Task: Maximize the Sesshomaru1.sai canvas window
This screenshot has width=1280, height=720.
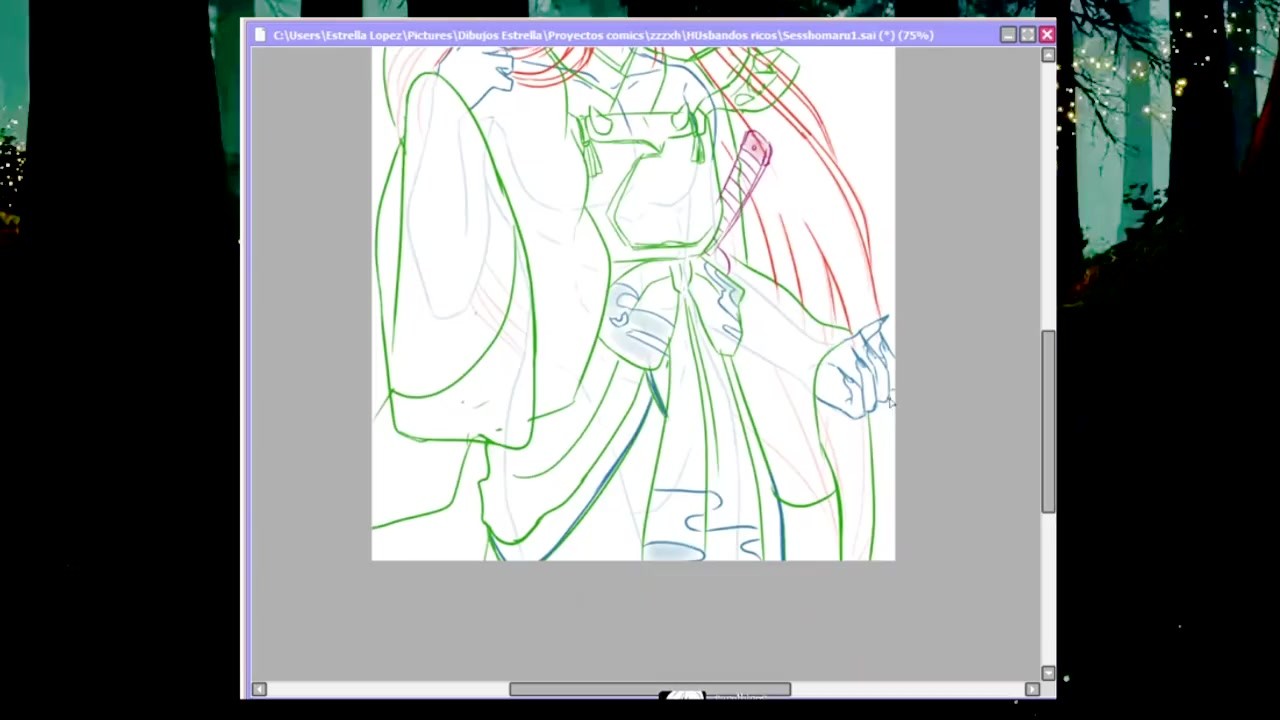Action: click(1027, 35)
